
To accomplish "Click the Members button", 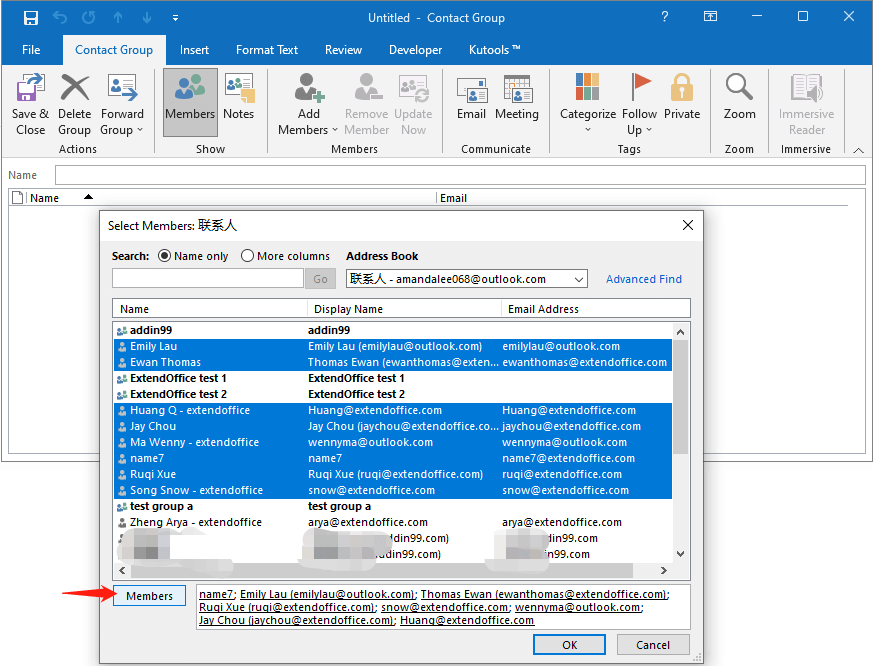I will coord(149,596).
